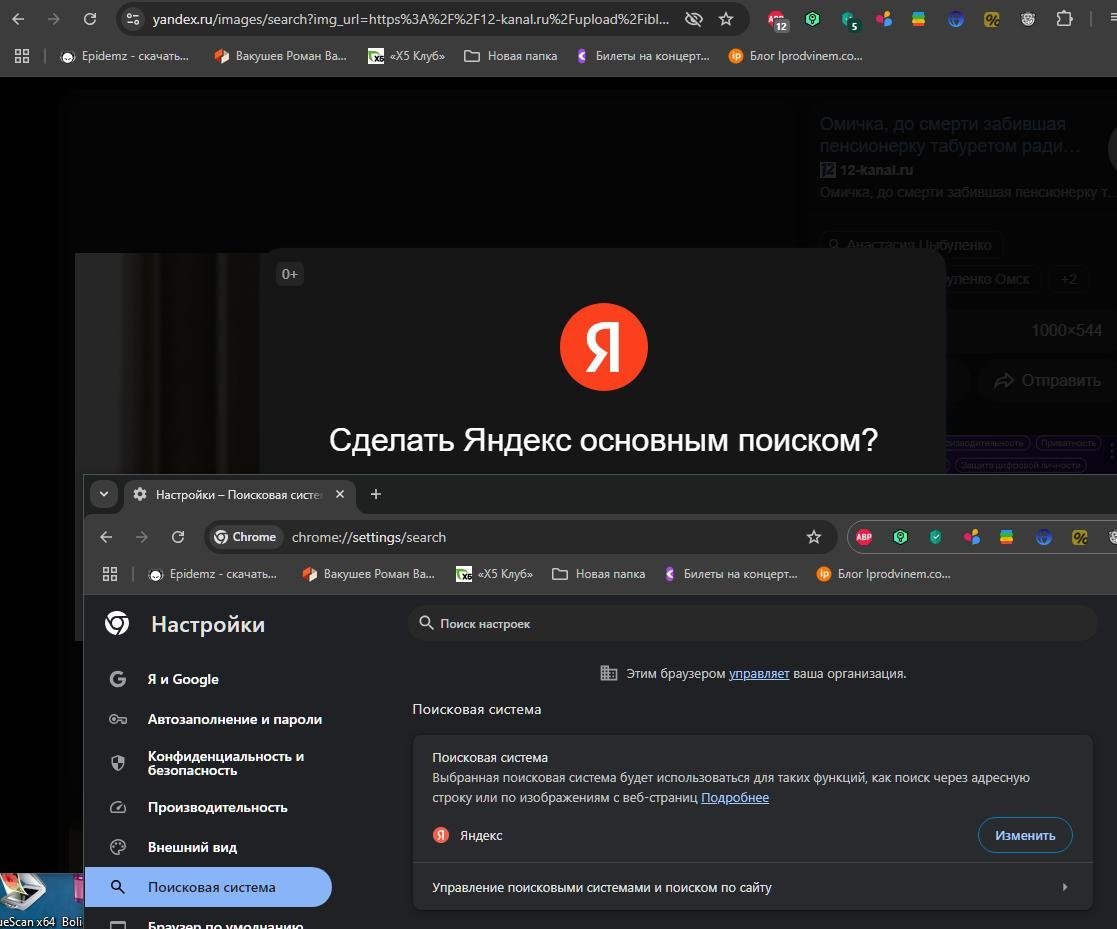Reload the Yandex images page
The width and height of the screenshot is (1117, 929).
tap(90, 19)
